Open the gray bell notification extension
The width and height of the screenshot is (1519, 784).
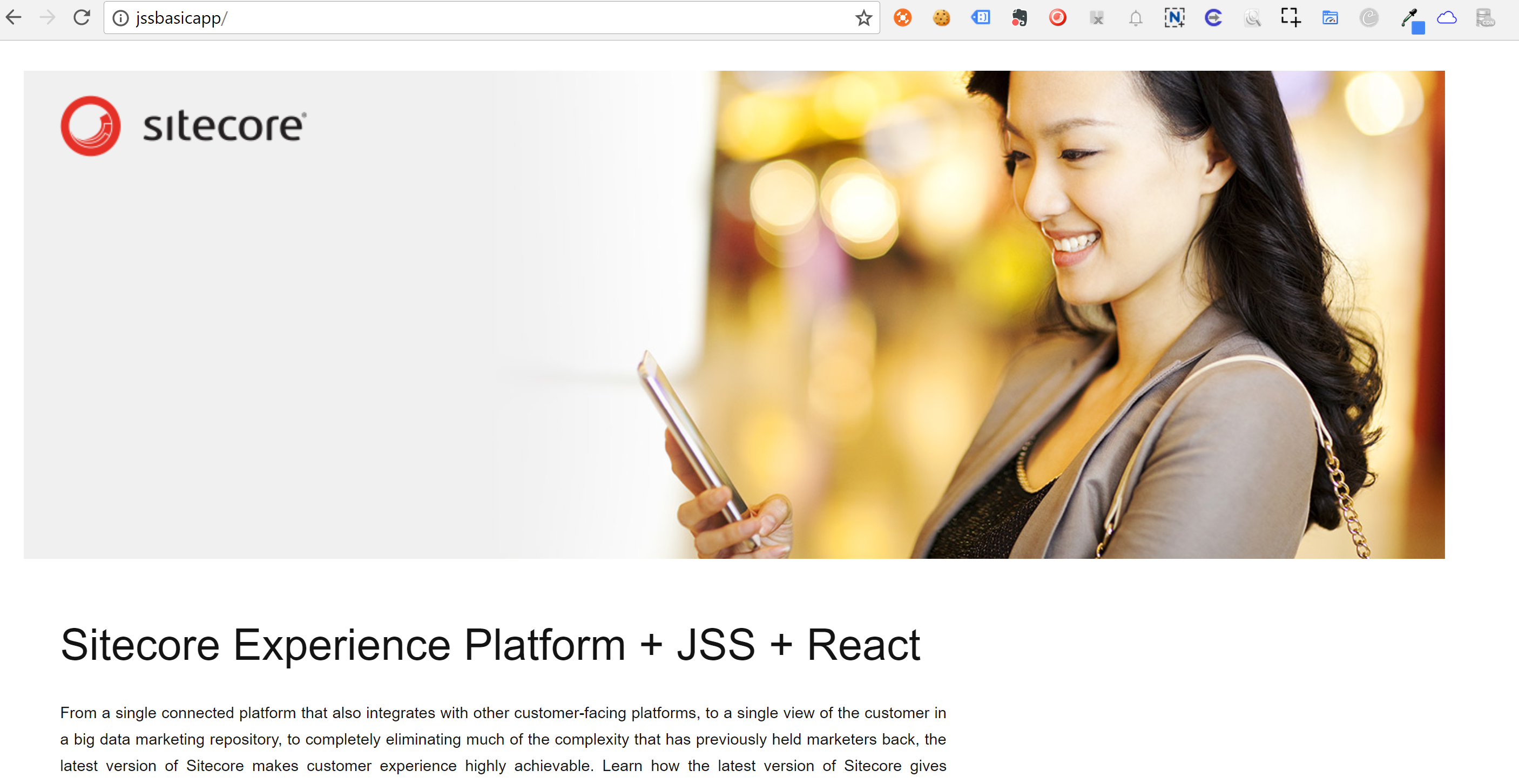1135,18
